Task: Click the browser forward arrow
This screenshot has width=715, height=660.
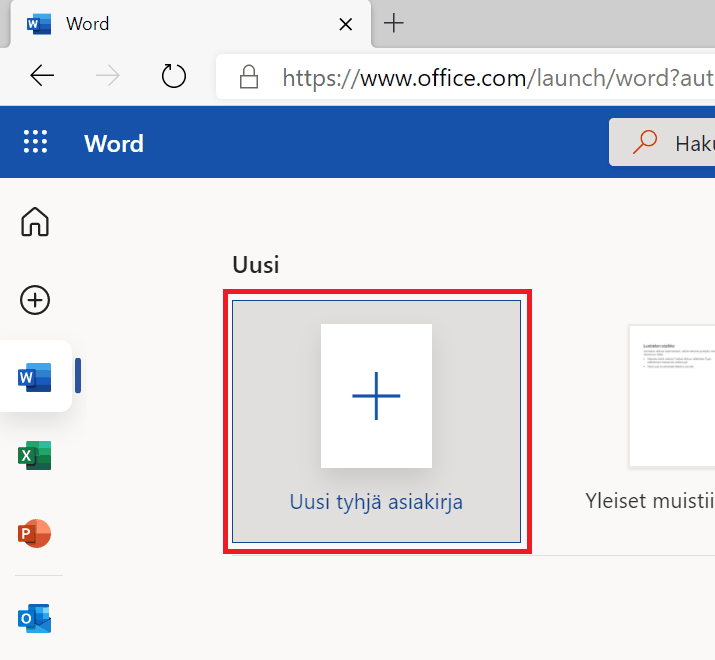Action: click(108, 75)
